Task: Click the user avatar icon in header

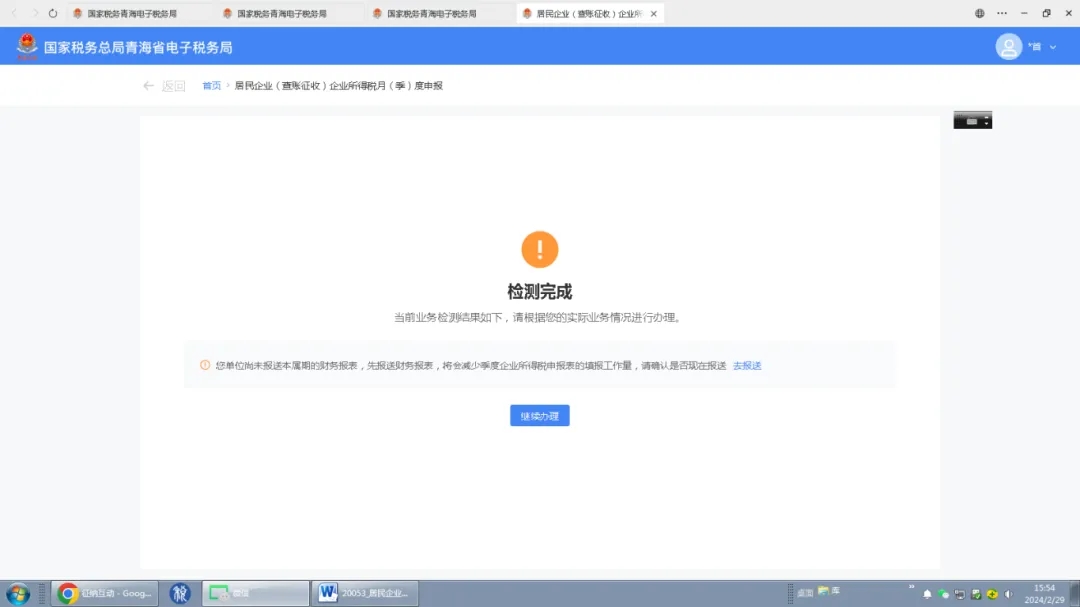Action: tap(1008, 47)
